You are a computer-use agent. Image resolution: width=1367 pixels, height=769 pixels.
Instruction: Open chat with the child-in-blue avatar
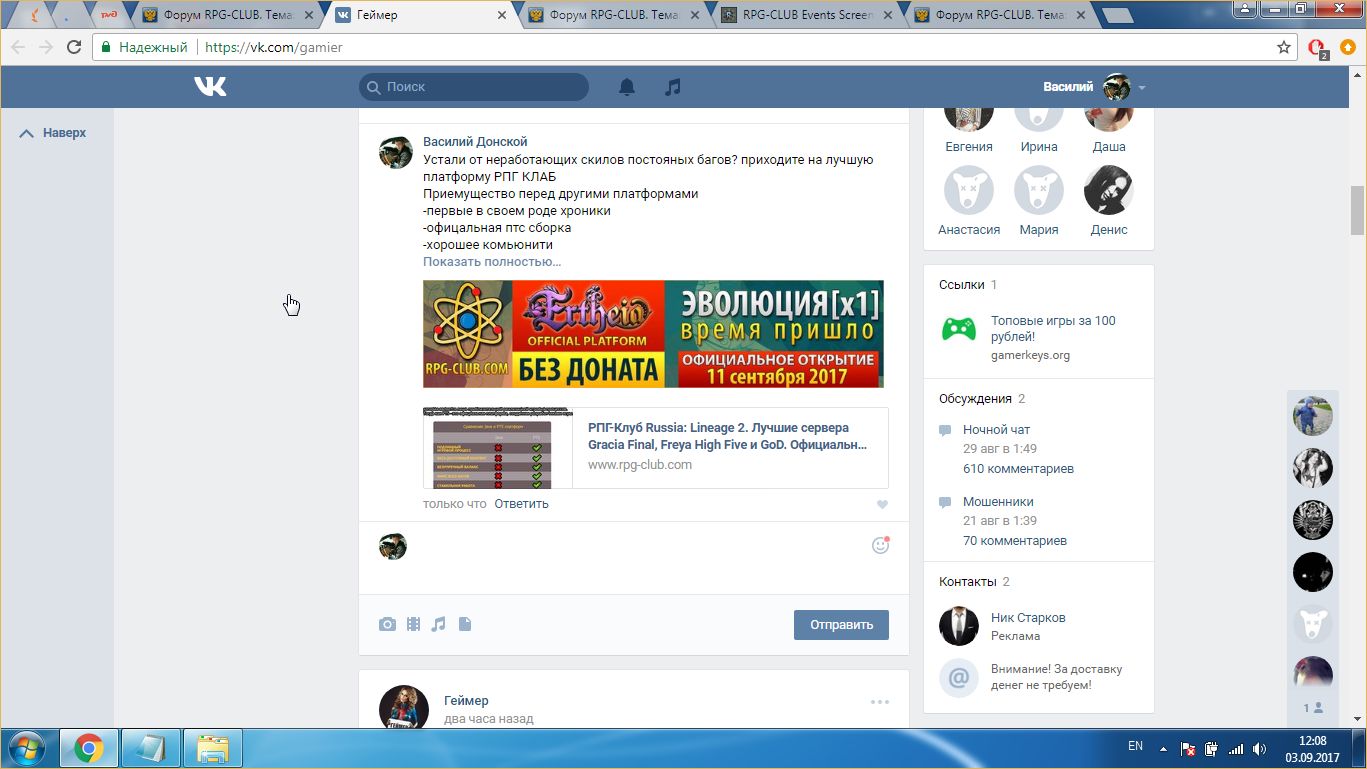coord(1312,416)
